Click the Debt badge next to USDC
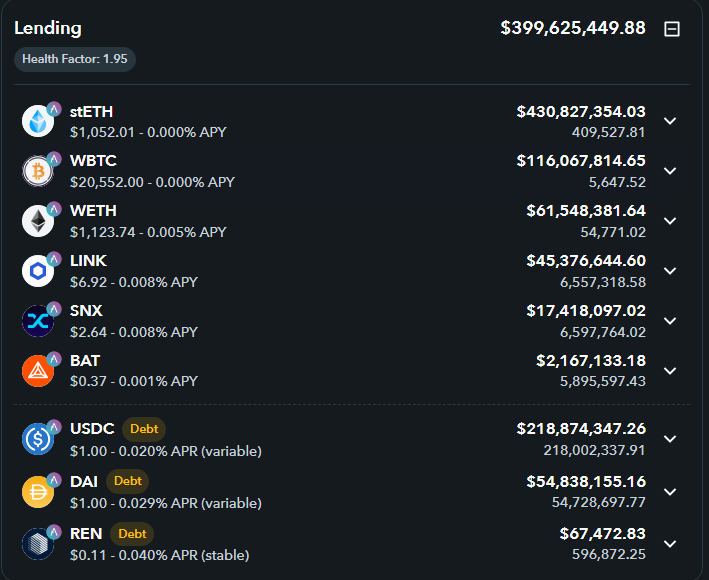Viewport: 709px width, 580px height. click(x=144, y=429)
